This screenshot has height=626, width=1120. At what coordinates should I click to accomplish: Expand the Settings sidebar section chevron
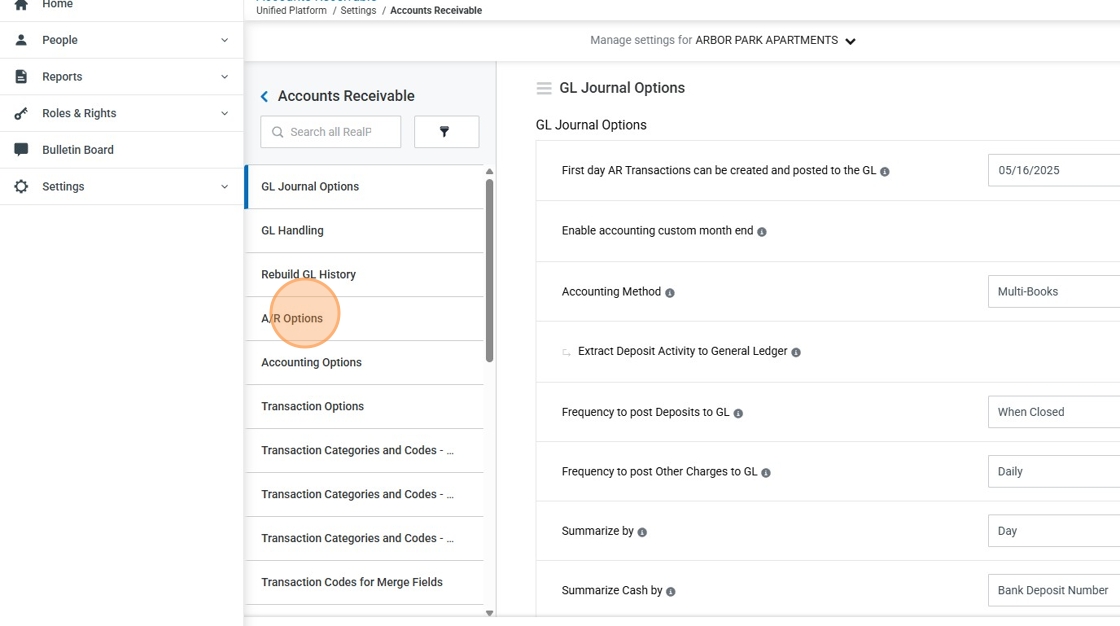point(224,187)
